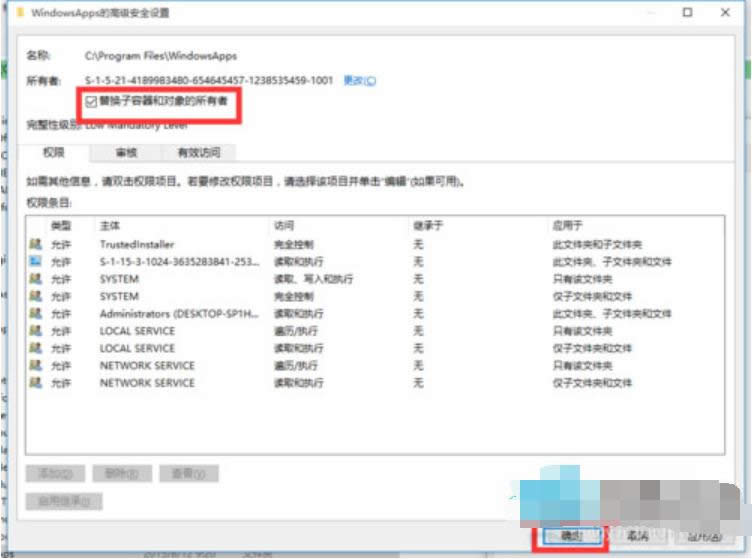
Task: Click the icon of SYSTEM 读取、写入和执行 row
Action: click(35, 279)
